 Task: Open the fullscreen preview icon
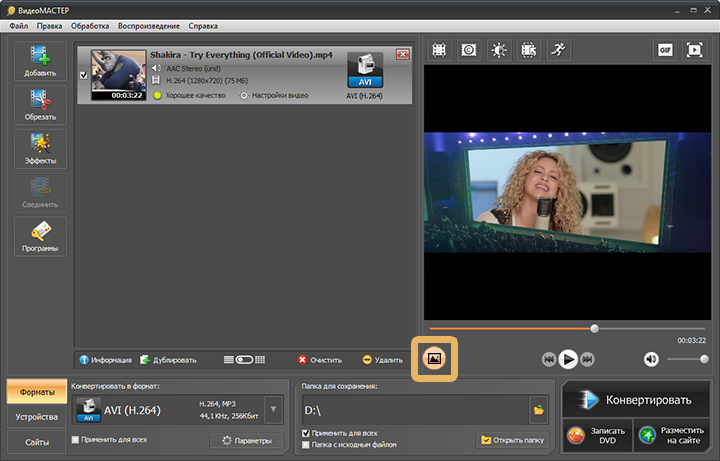click(694, 50)
